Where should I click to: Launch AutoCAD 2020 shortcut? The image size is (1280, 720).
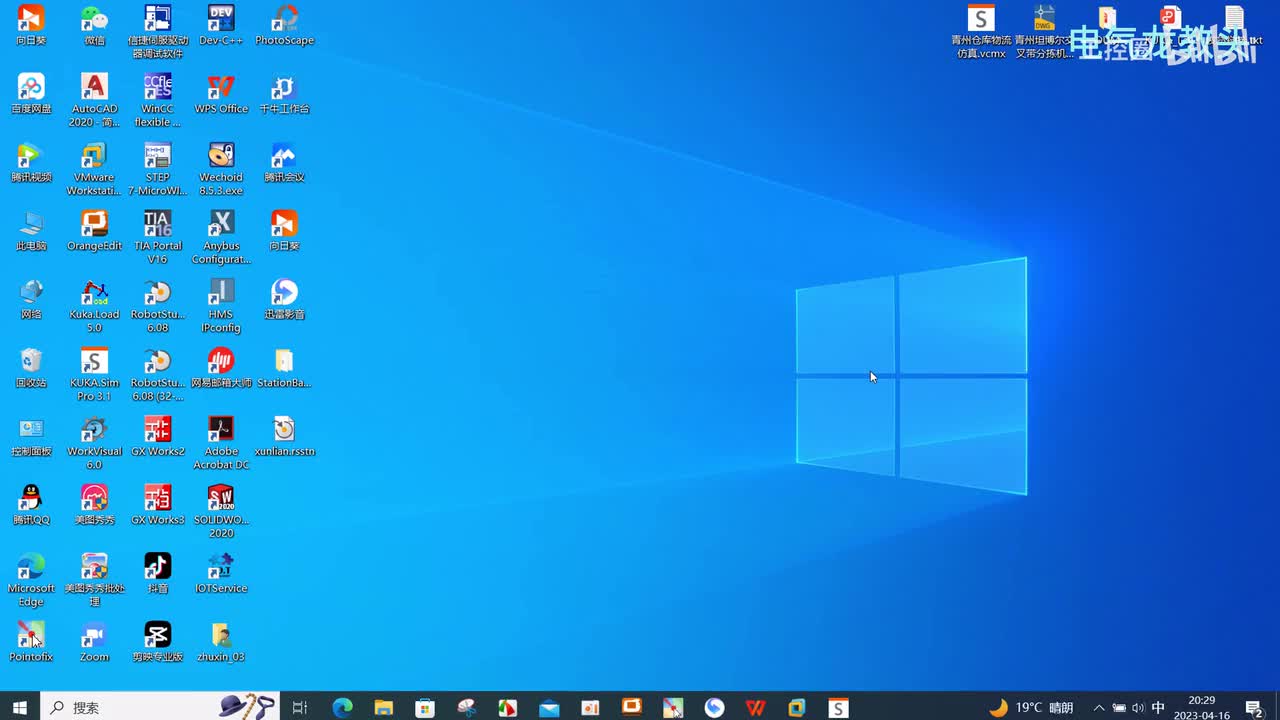(x=94, y=100)
